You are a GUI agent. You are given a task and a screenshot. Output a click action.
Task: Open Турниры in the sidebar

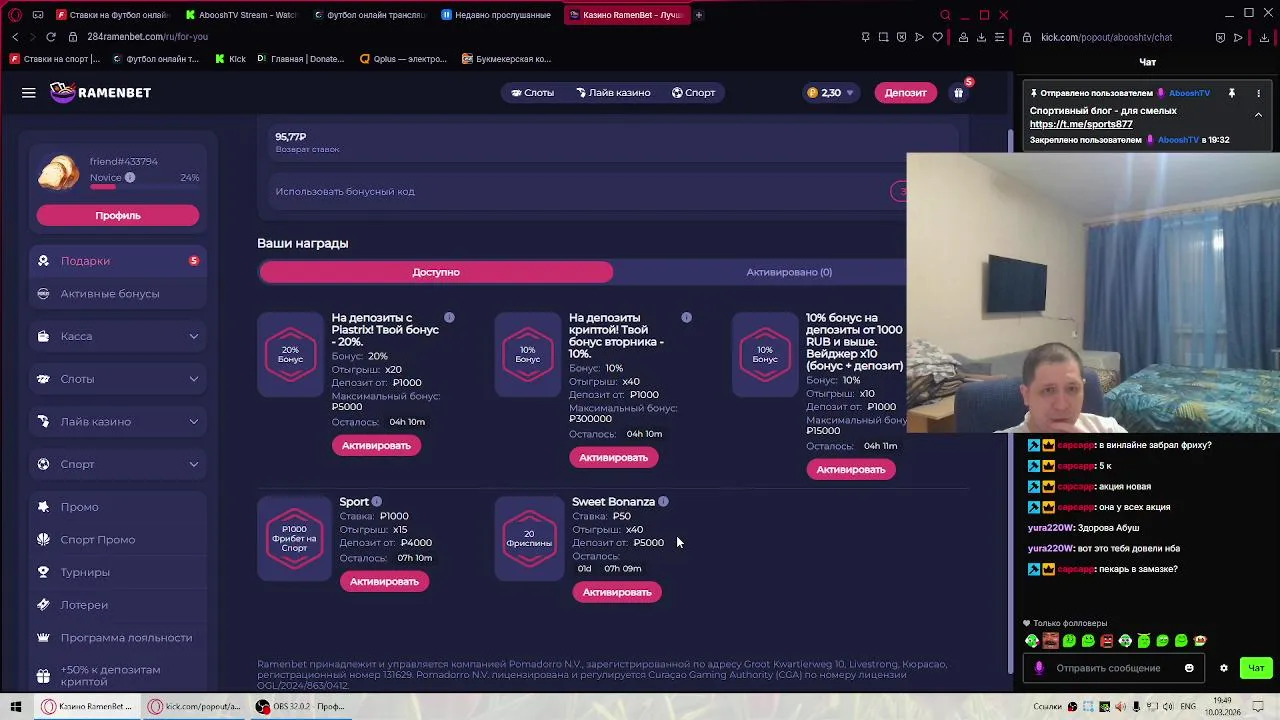118,572
